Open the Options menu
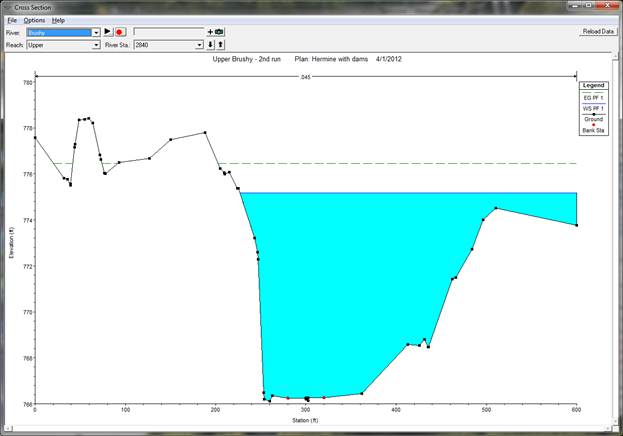The height and width of the screenshot is (436, 623). pyautogui.click(x=35, y=20)
